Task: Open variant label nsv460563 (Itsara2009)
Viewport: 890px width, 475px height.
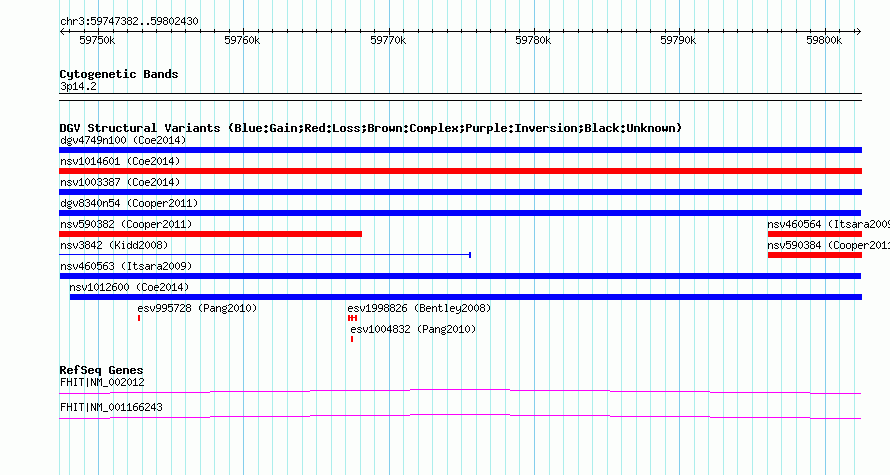Action: coord(126,266)
